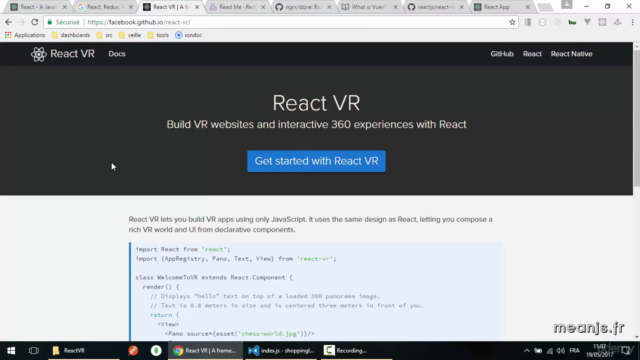Open the Chrome menu (three dots)

(632, 22)
